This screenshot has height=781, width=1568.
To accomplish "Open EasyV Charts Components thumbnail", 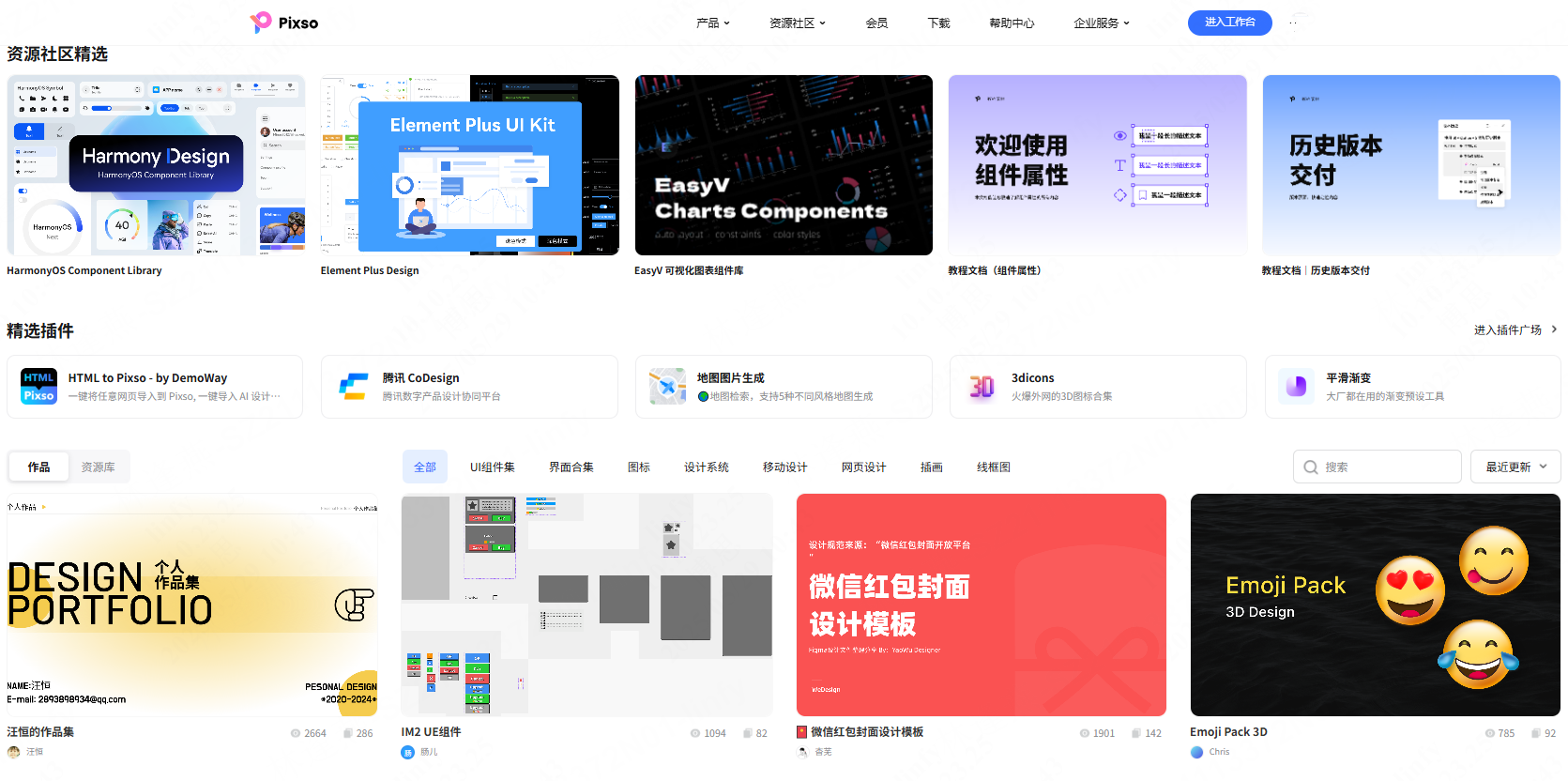I will coord(784,165).
